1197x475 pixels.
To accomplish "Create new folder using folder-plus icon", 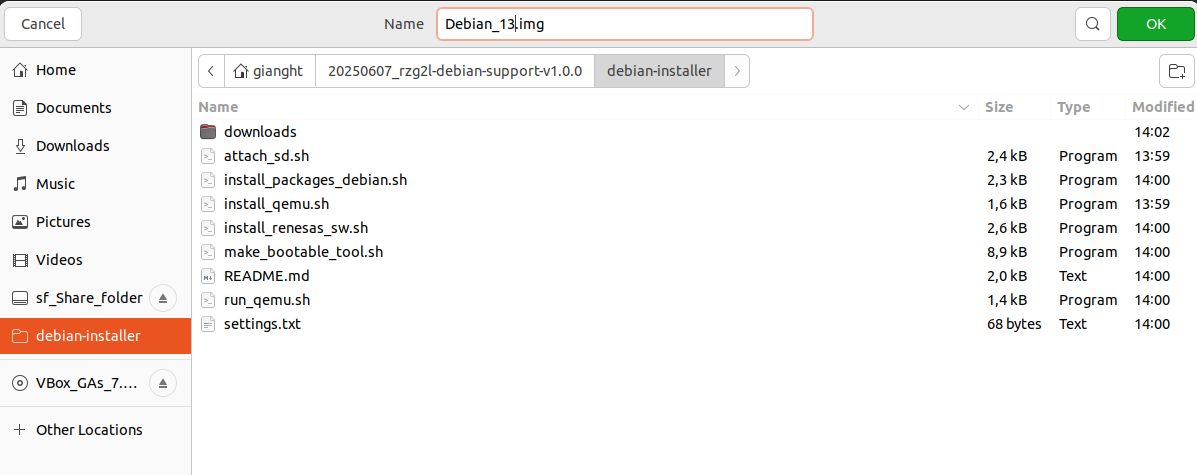I will [1177, 71].
